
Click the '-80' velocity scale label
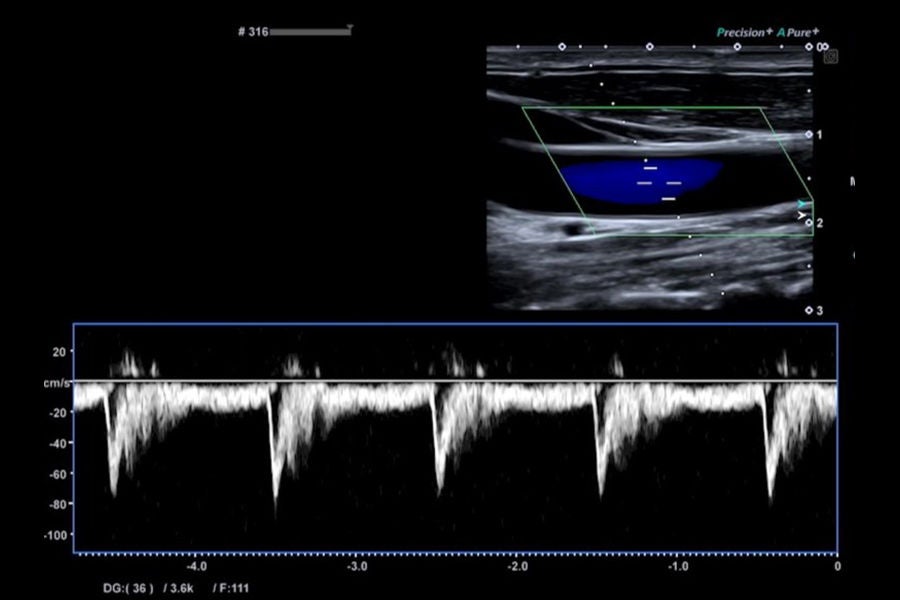point(58,504)
